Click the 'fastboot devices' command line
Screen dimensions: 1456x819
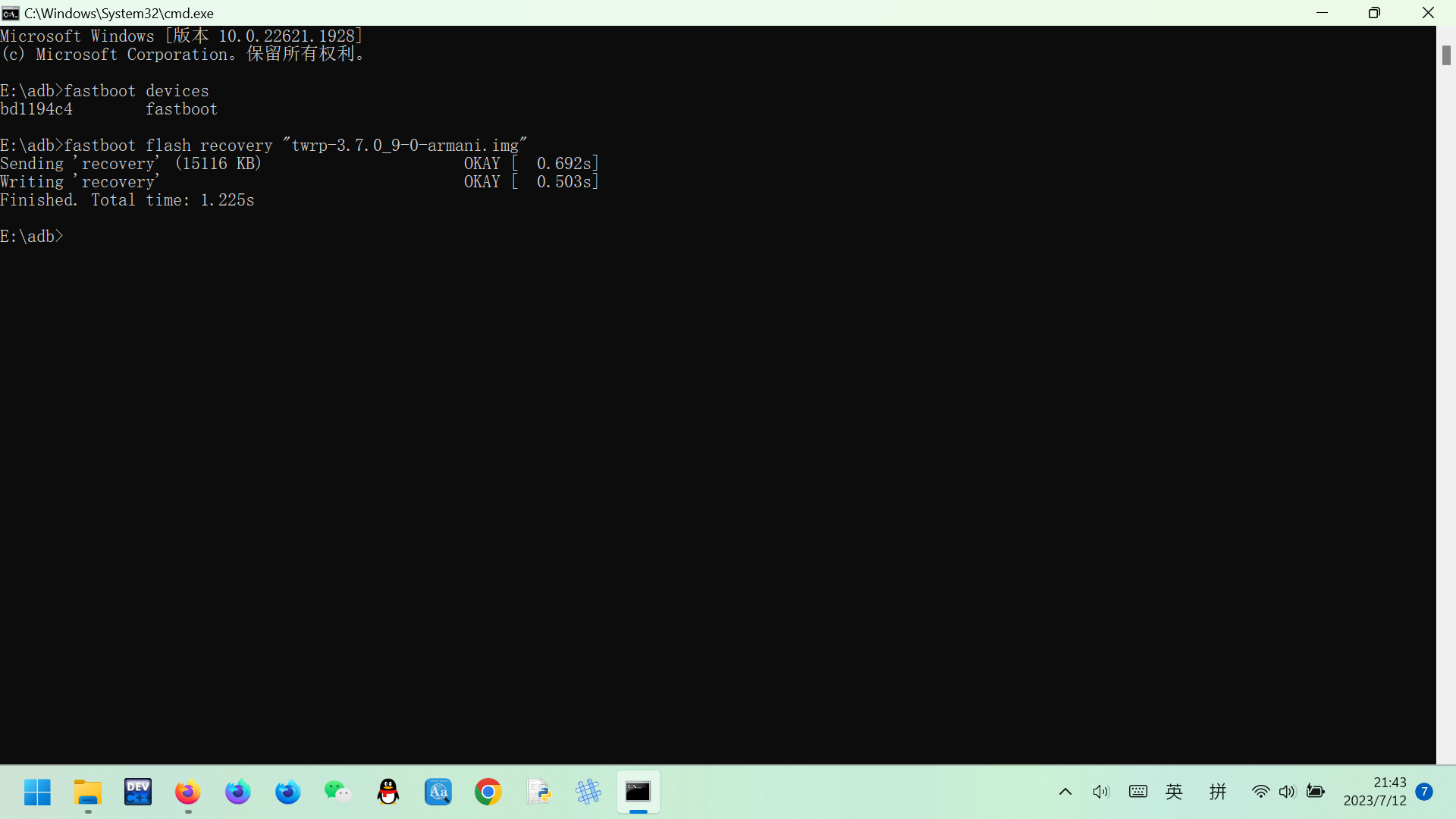pos(105,91)
